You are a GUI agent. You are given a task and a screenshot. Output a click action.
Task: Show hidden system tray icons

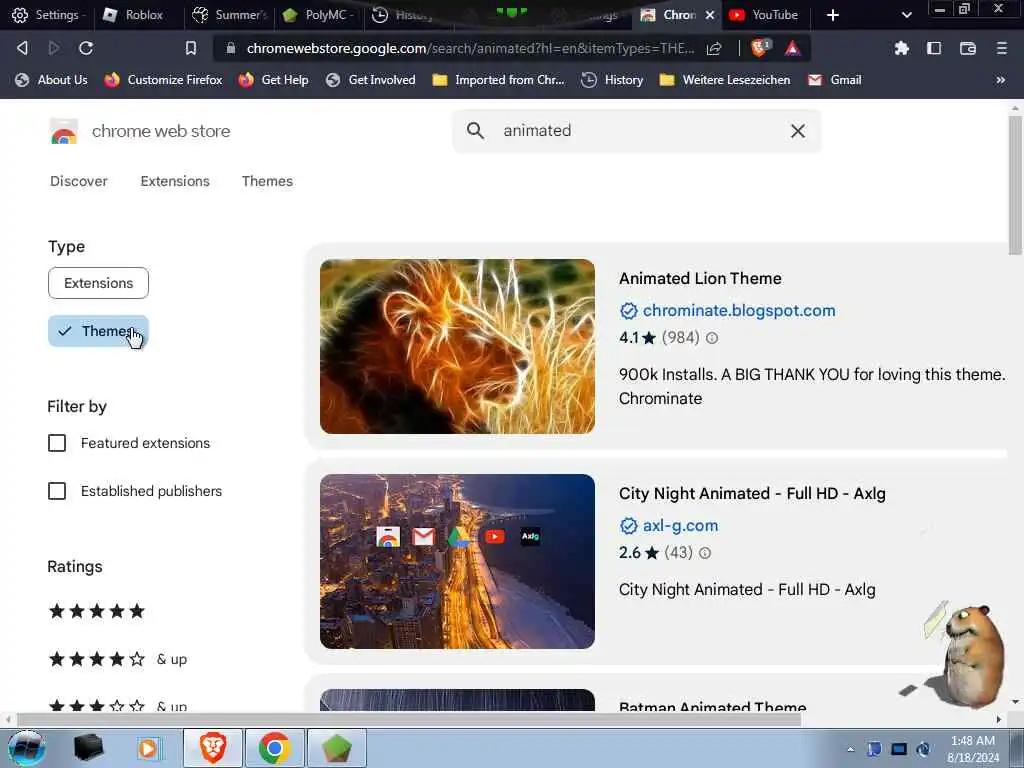click(850, 749)
